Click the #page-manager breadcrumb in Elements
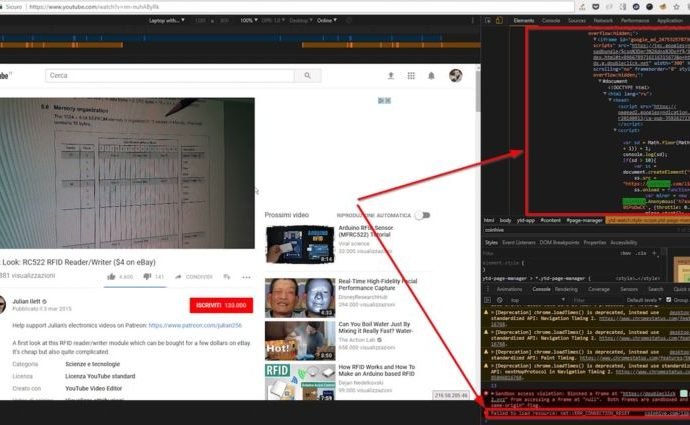This screenshot has width=690, height=425. click(x=584, y=220)
